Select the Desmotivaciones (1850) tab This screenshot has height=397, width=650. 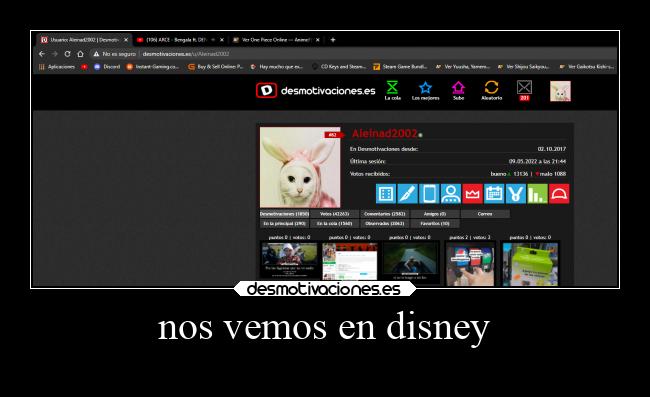pos(284,214)
